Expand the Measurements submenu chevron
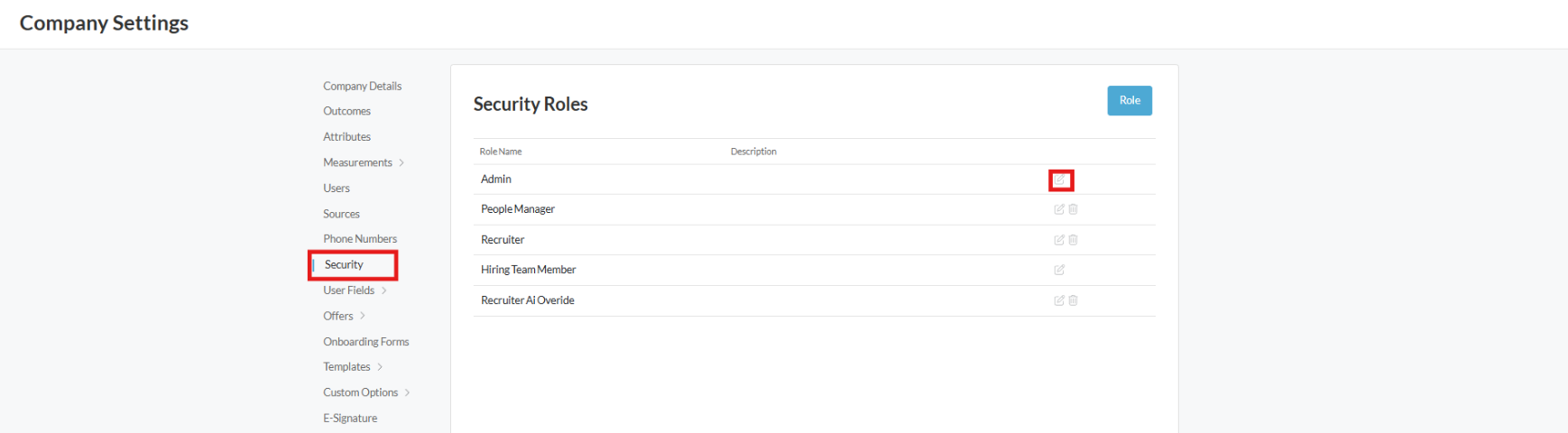The width and height of the screenshot is (1568, 433). [401, 163]
